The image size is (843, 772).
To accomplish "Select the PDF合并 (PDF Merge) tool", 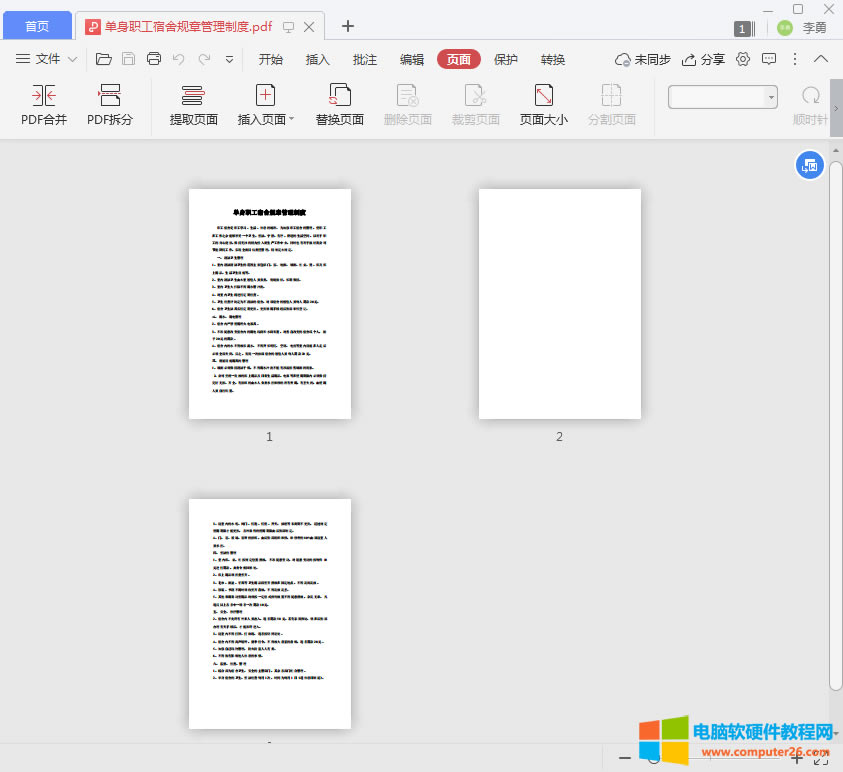I will pyautogui.click(x=44, y=105).
